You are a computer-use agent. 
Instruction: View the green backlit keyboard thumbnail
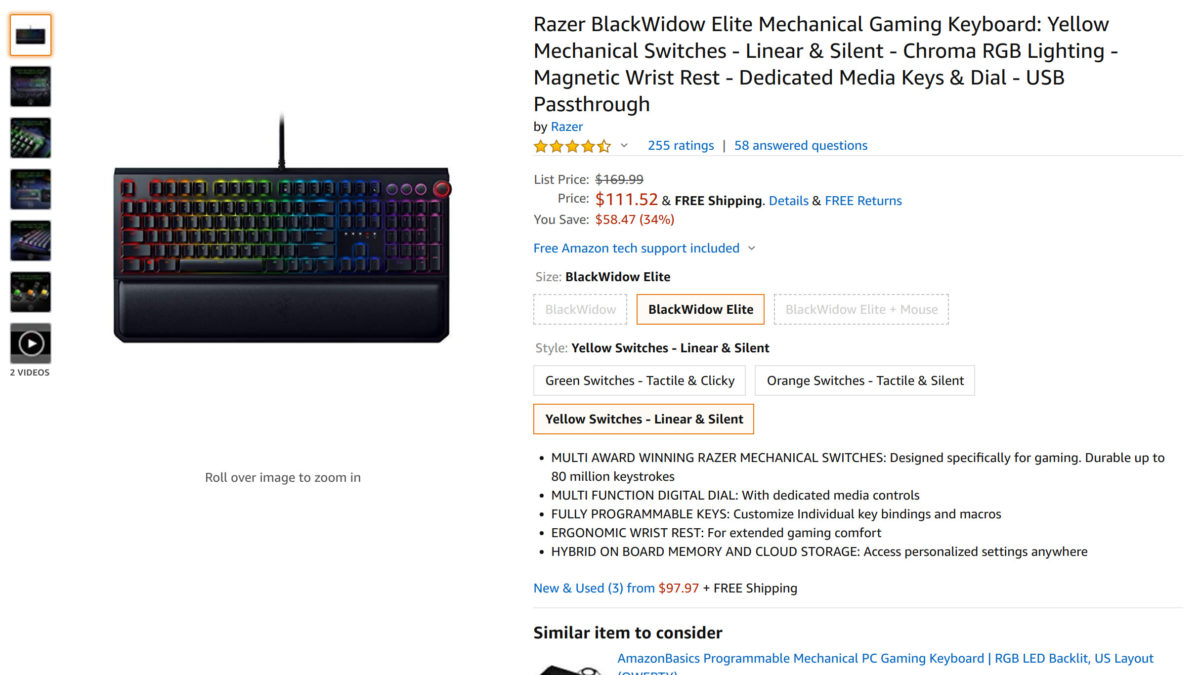[x=30, y=137]
